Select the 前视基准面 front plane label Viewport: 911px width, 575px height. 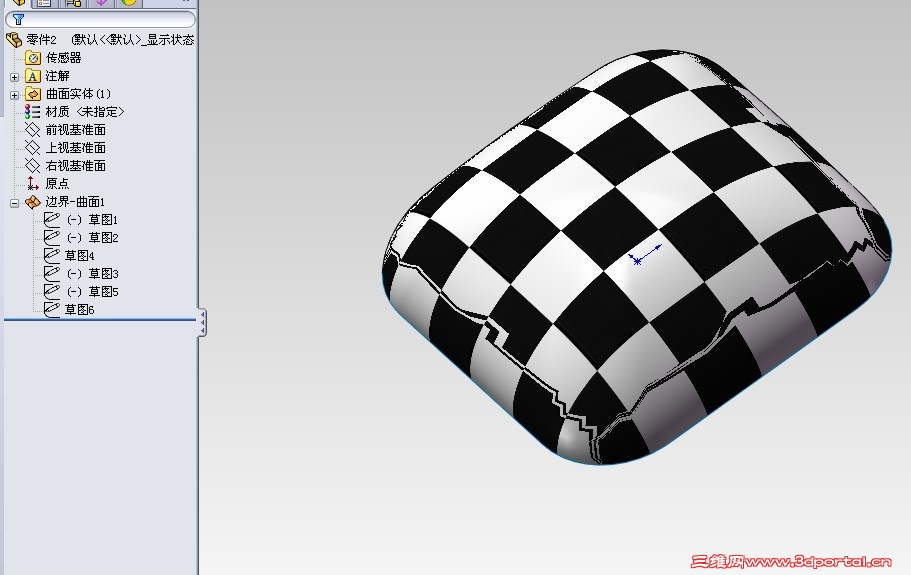76,130
